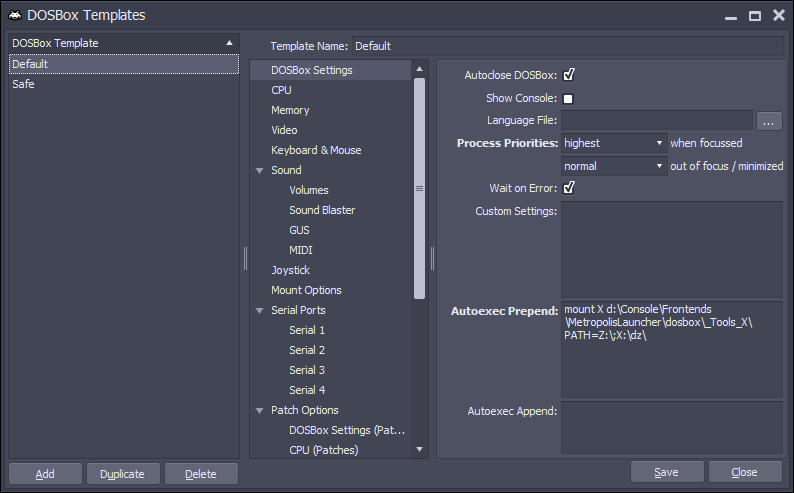Click the Add template button
This screenshot has width=794, height=493.
click(45, 474)
